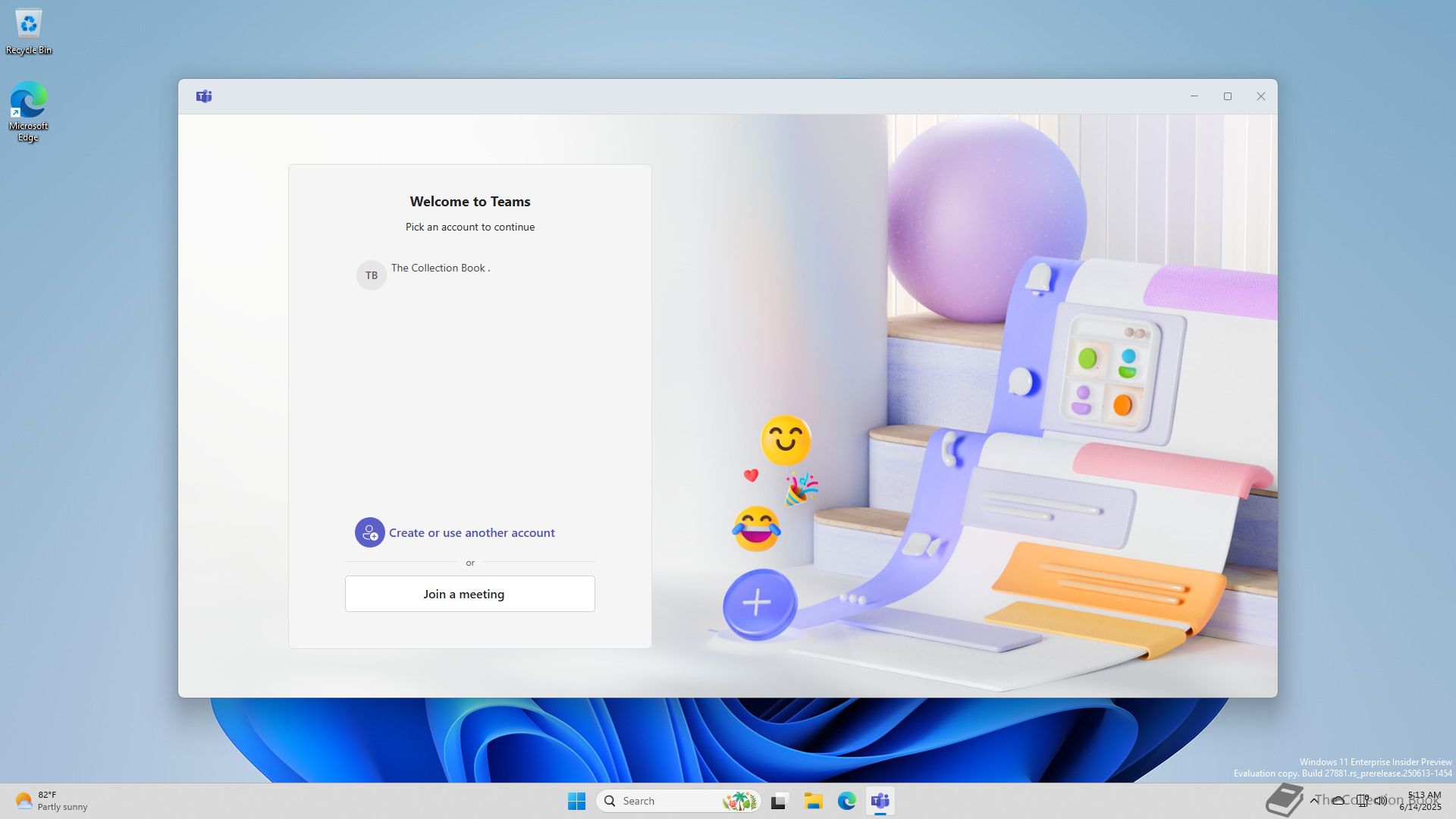Open Task View from the taskbar
Image resolution: width=1456 pixels, height=819 pixels.
click(779, 801)
